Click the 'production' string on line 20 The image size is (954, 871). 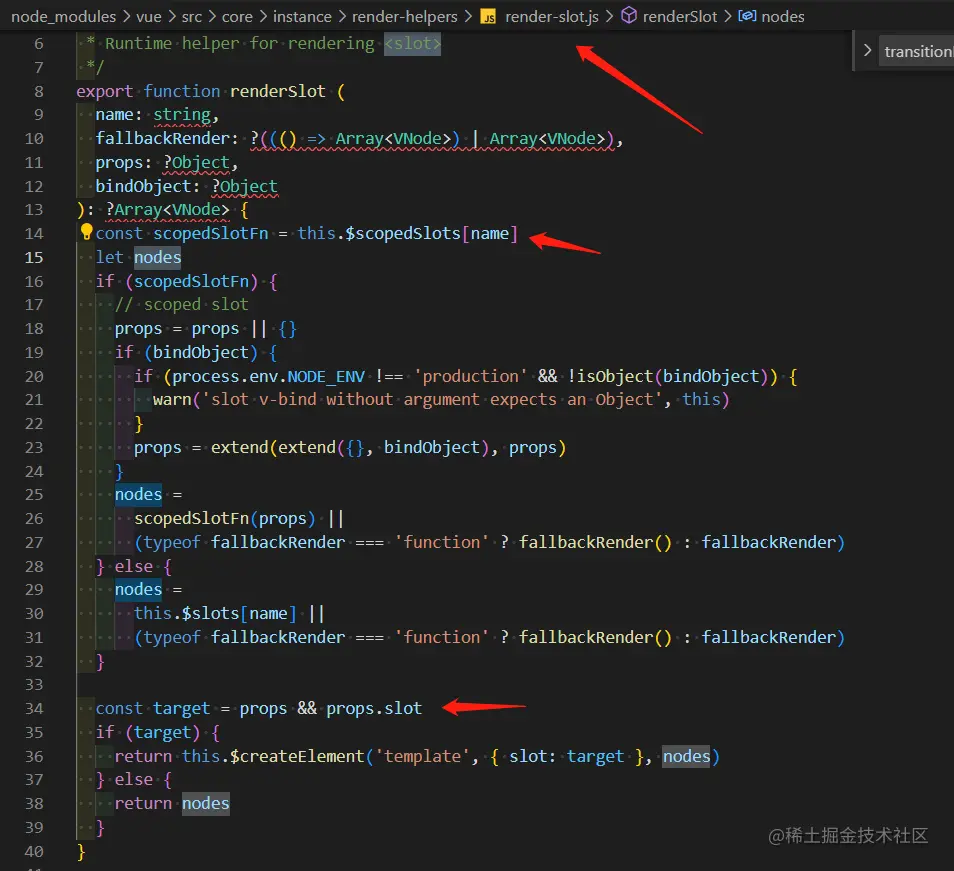(x=470, y=377)
